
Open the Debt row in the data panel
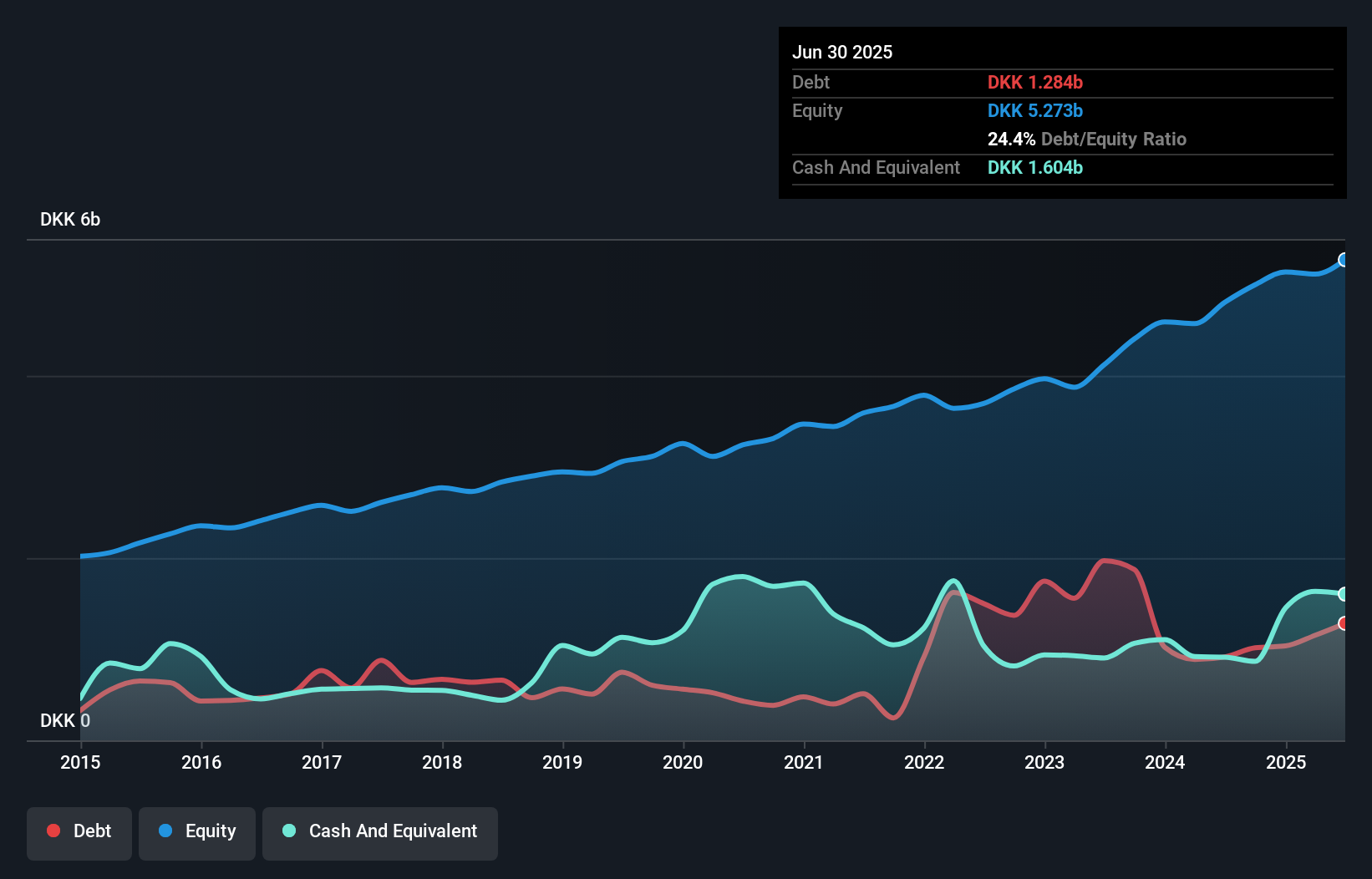(810, 82)
